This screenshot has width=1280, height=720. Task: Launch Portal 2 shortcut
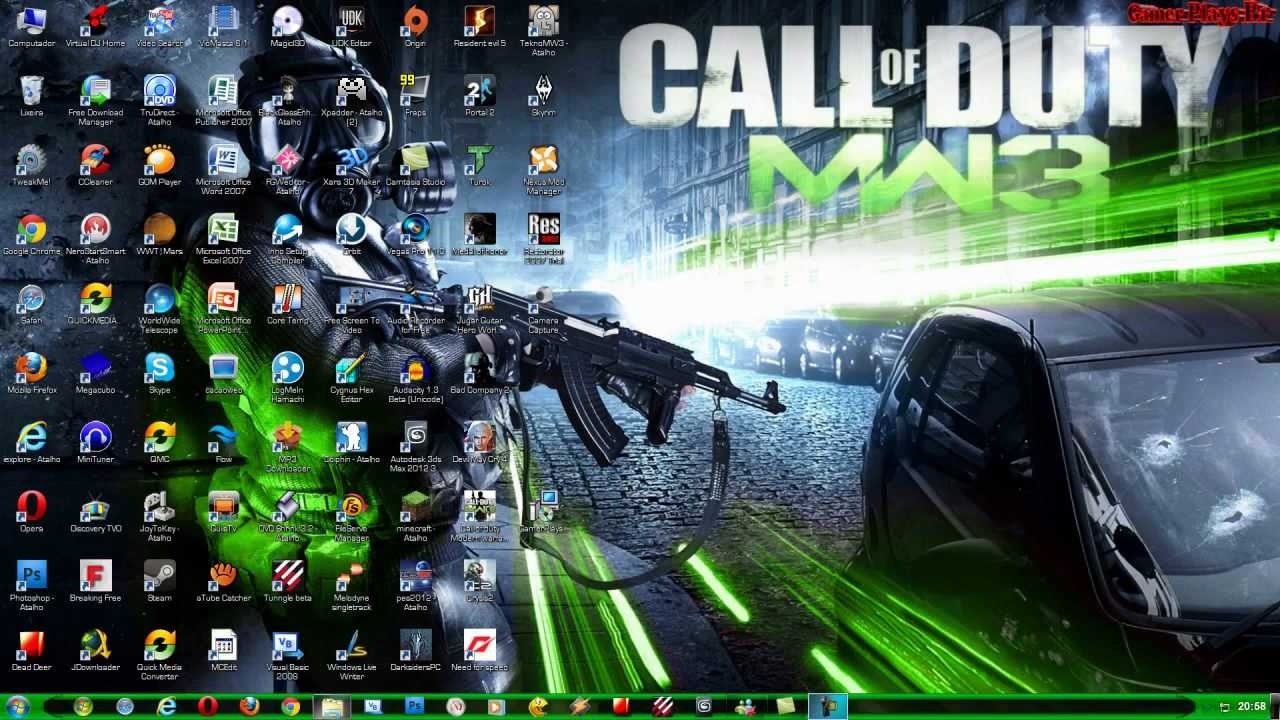pyautogui.click(x=480, y=96)
